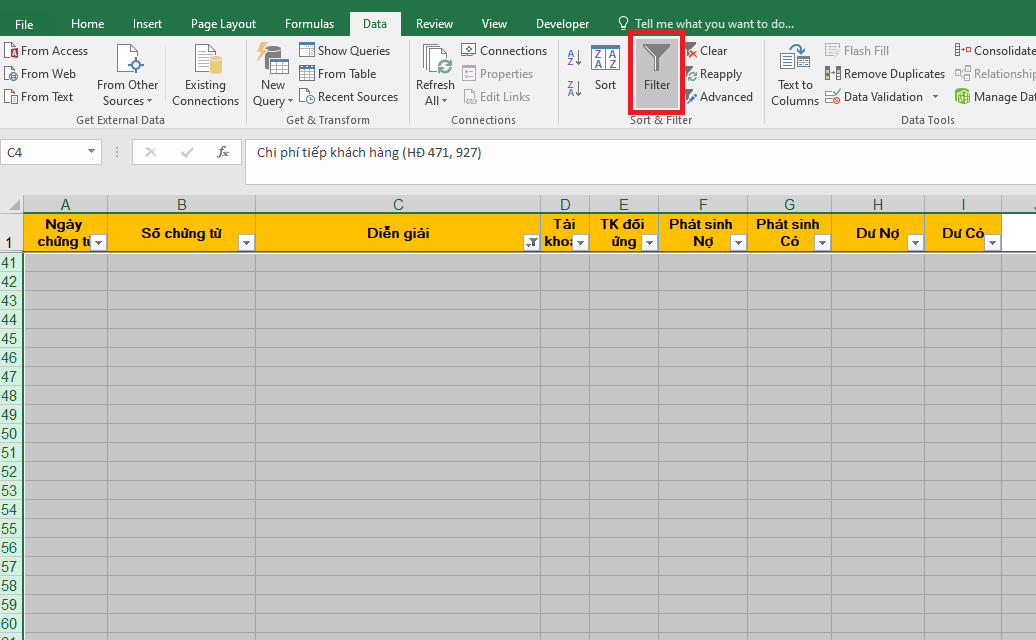Click the From Access import icon
The image size is (1036, 640).
pyautogui.click(x=12, y=51)
